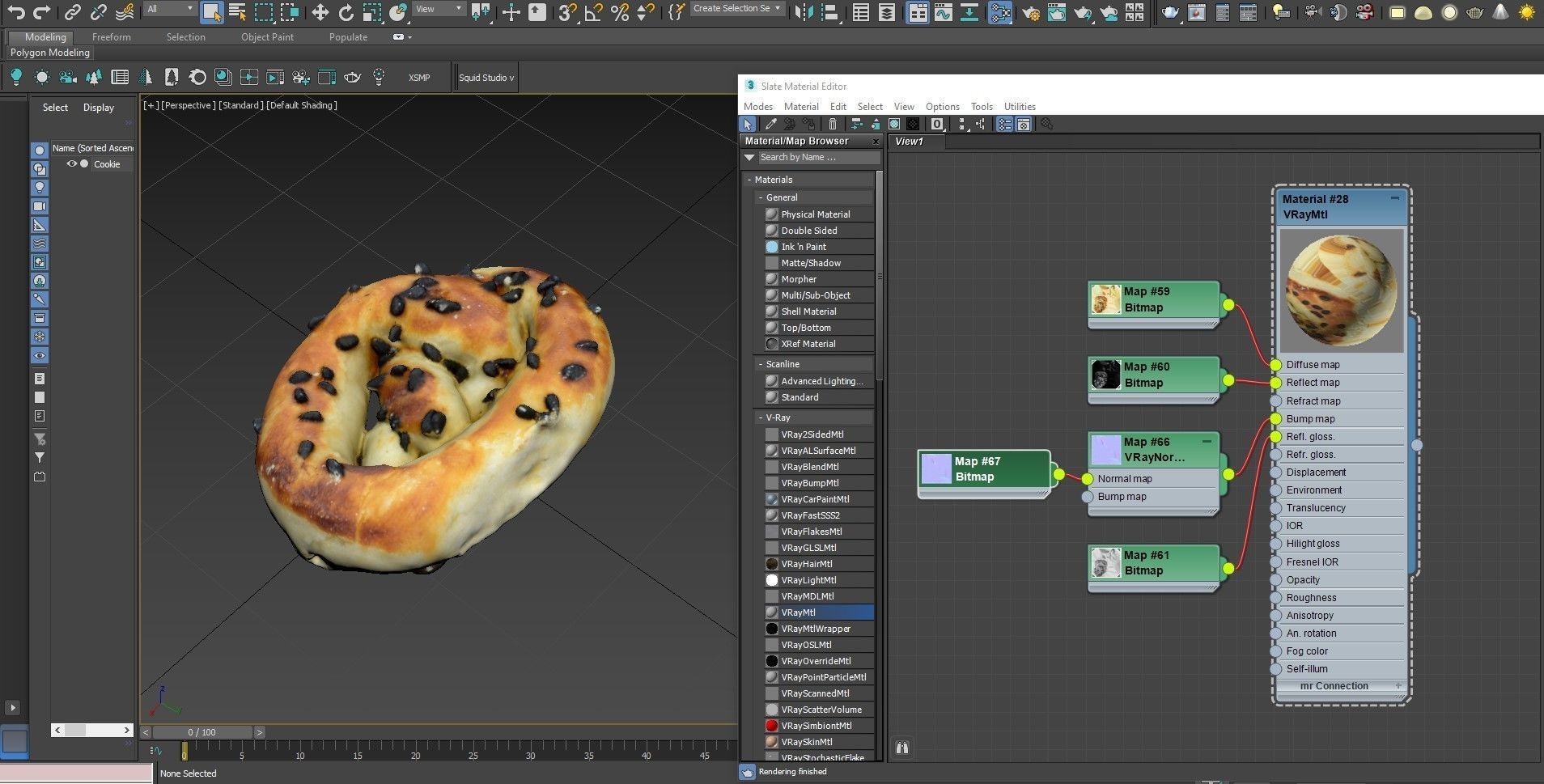Open the 'View' reference coordinate dropdown
Image resolution: width=1544 pixels, height=784 pixels.
click(439, 9)
